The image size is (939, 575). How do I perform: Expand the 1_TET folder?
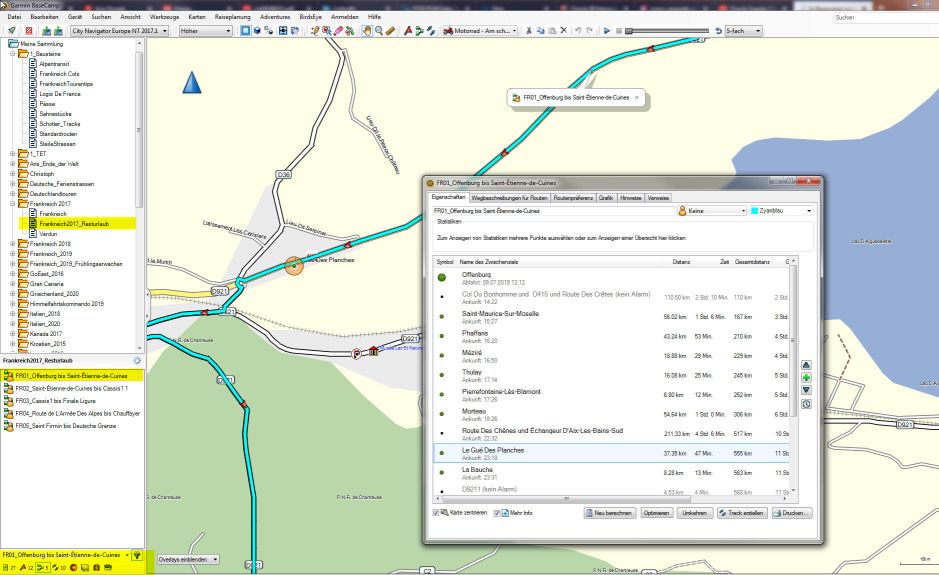tap(13, 154)
